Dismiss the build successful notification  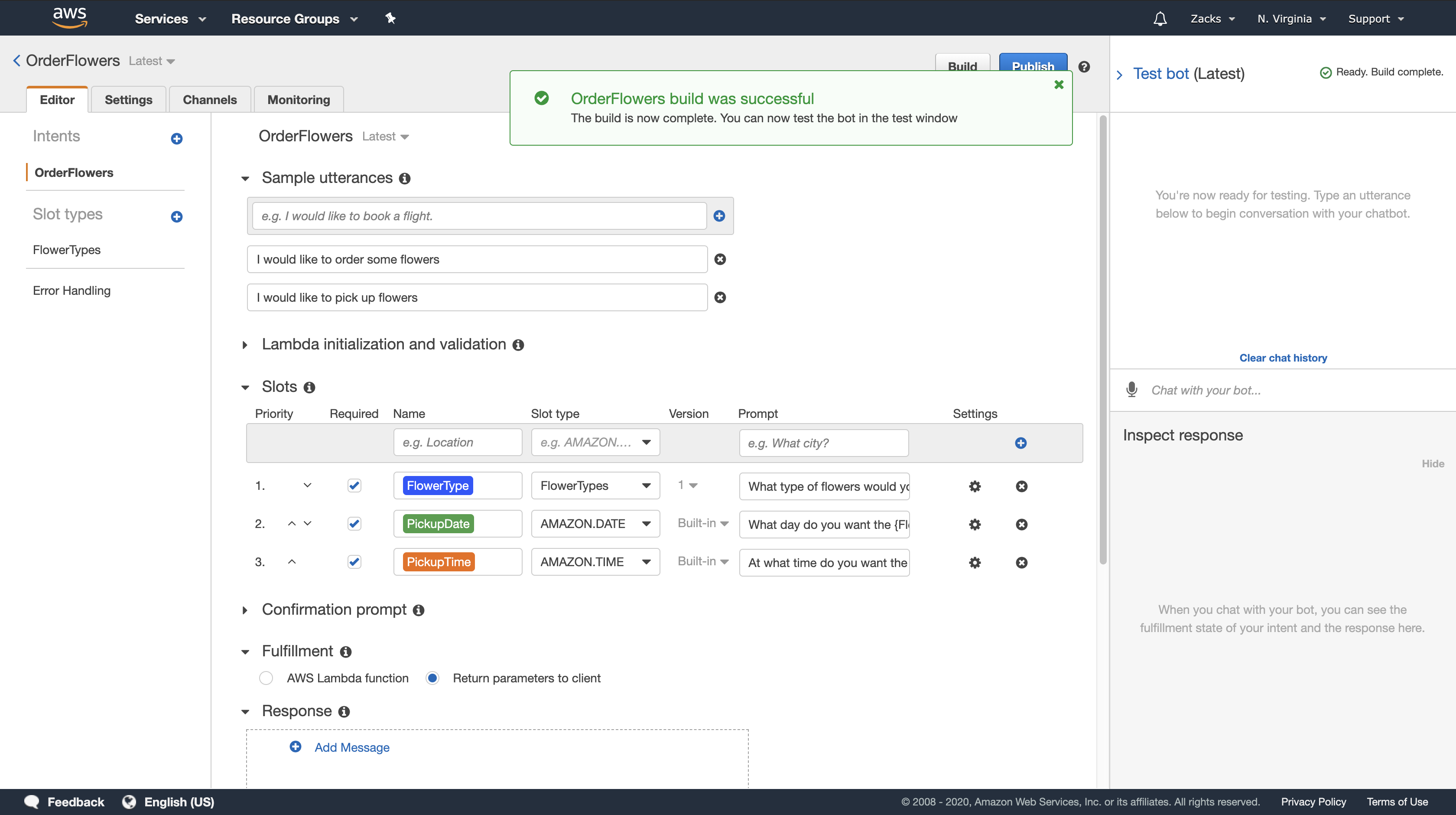click(1059, 85)
